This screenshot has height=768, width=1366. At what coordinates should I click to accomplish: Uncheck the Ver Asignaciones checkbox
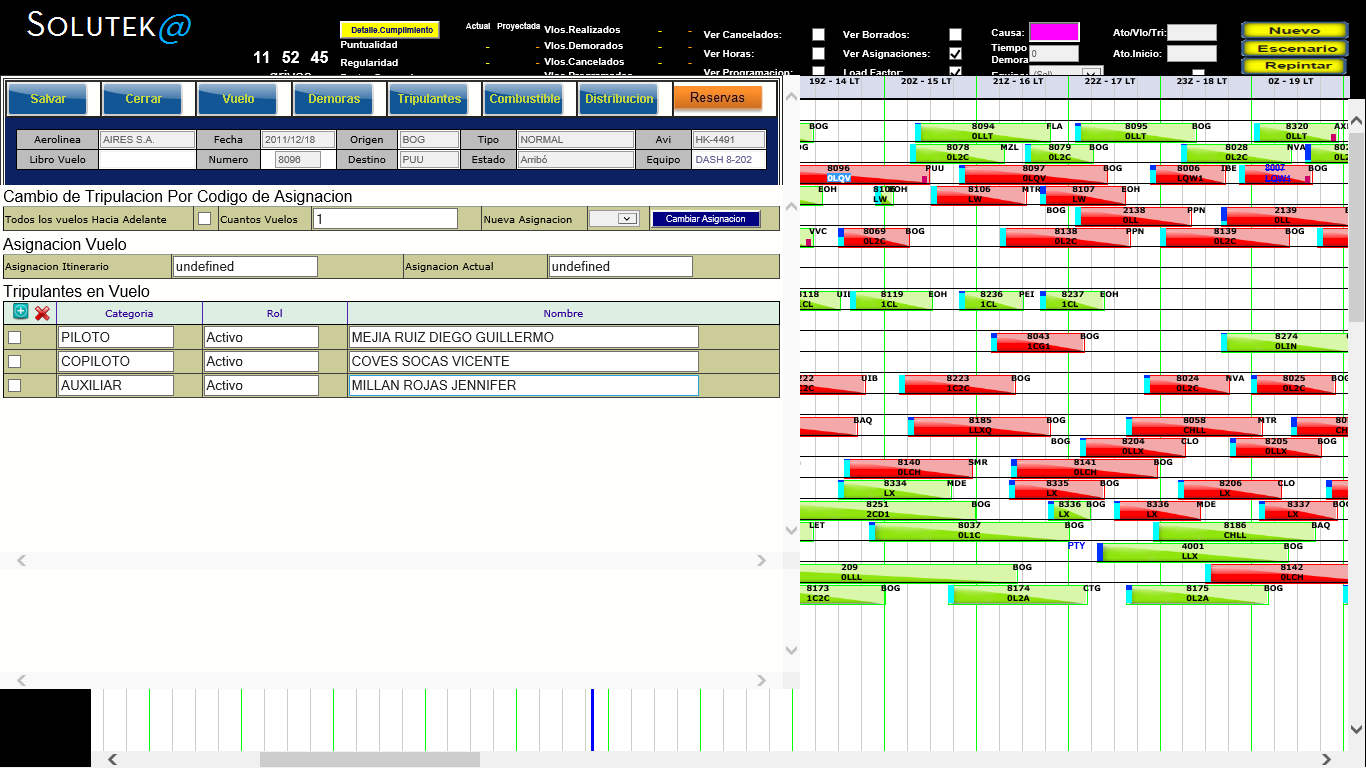(x=955, y=54)
